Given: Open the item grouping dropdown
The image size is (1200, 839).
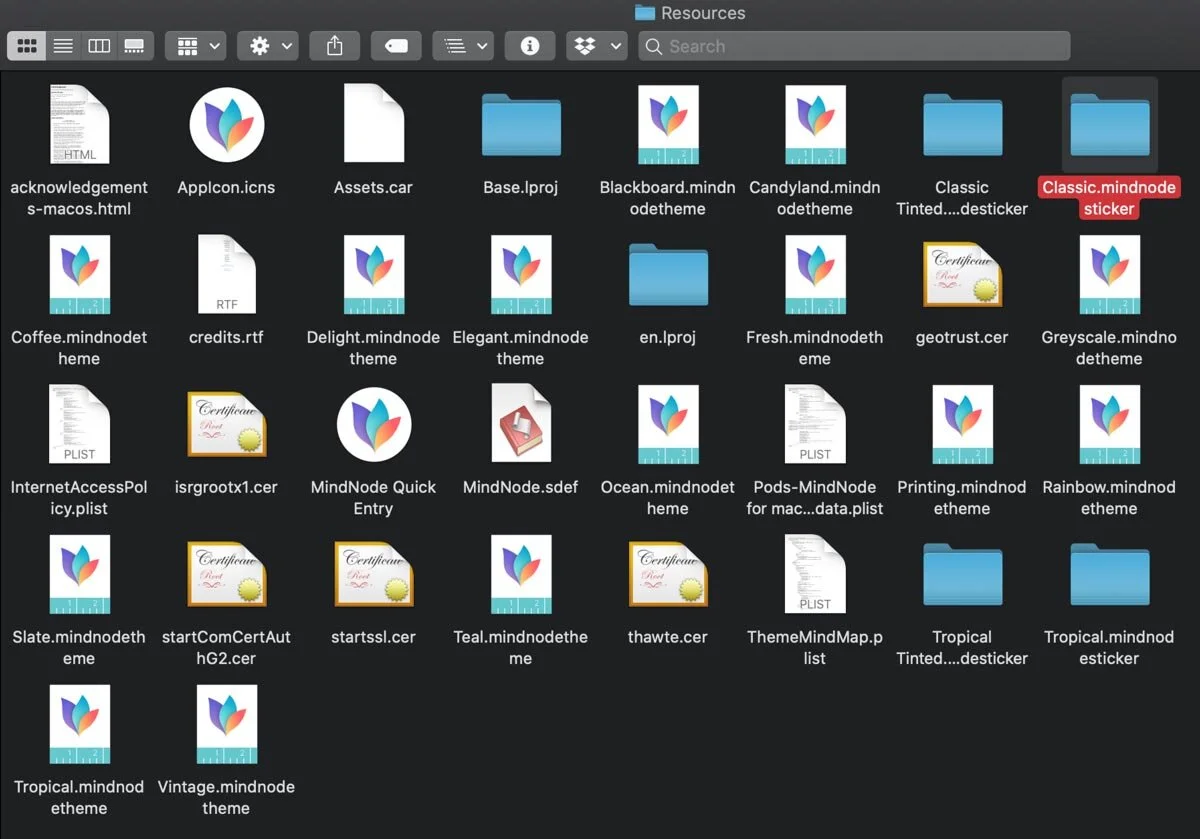Looking at the screenshot, I should click(x=195, y=45).
